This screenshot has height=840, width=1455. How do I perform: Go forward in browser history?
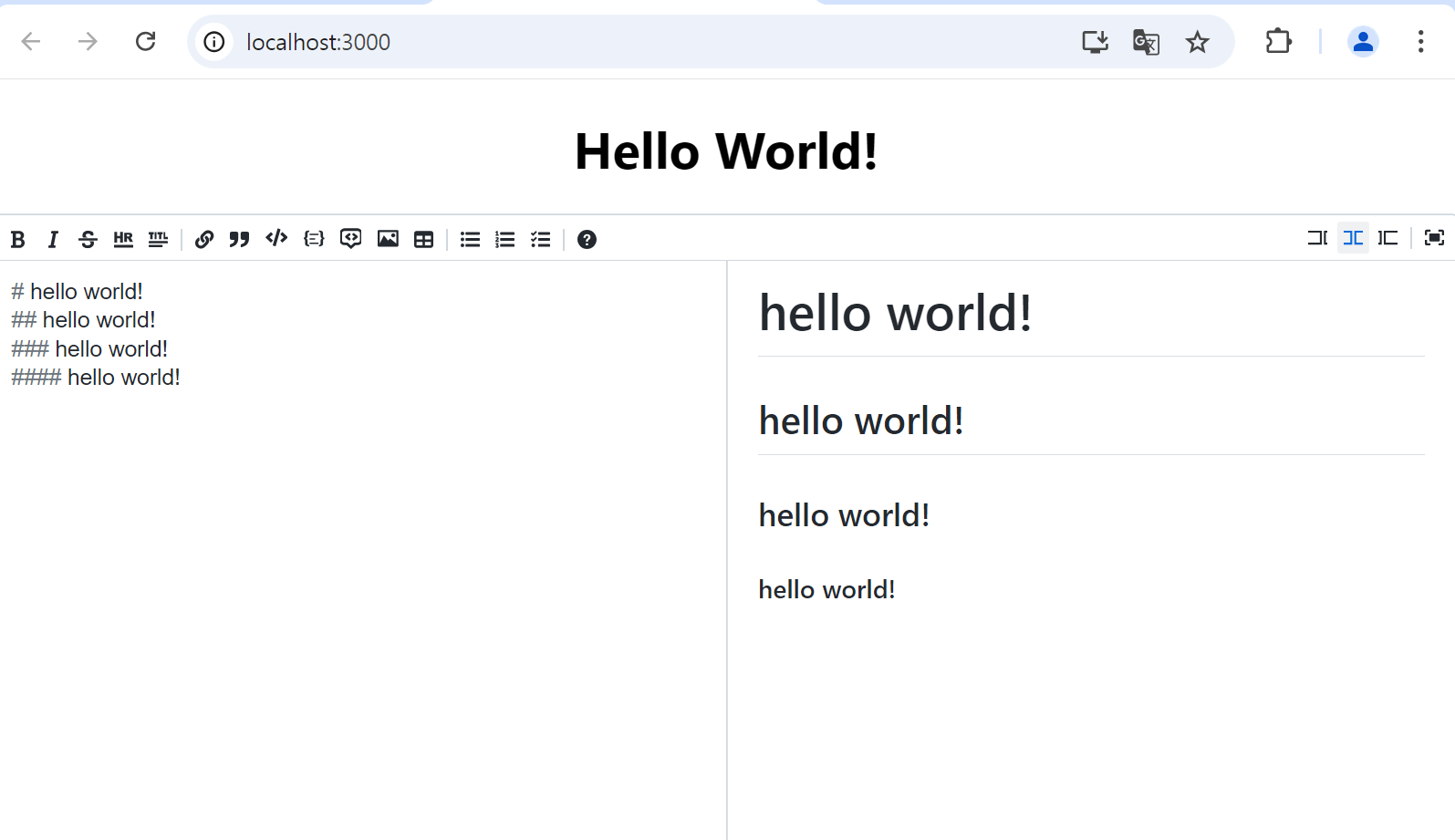(x=88, y=41)
